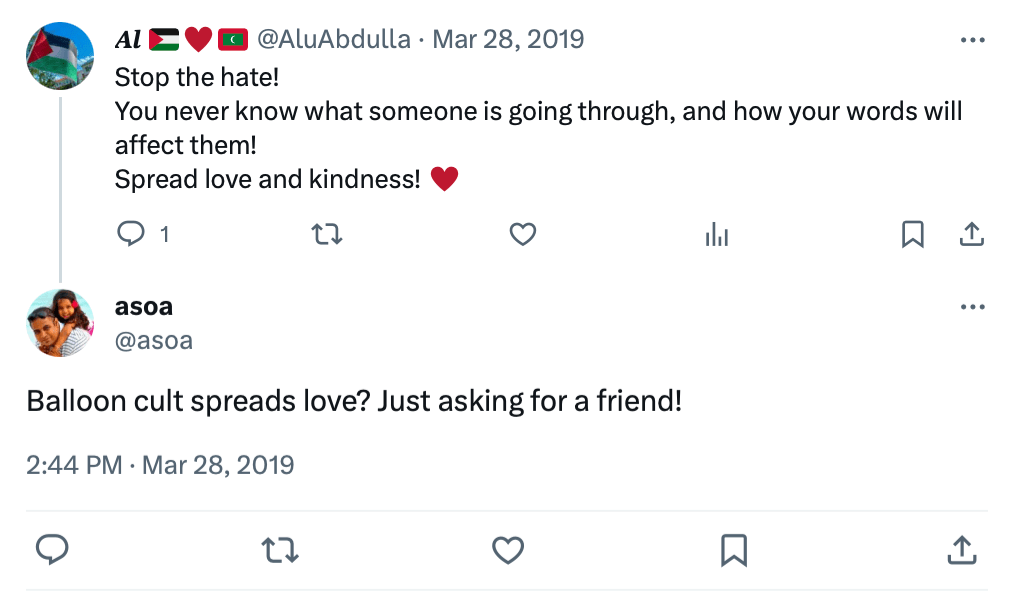
Task: Bookmark asoa's Balloon cult tweet
Action: tap(734, 549)
